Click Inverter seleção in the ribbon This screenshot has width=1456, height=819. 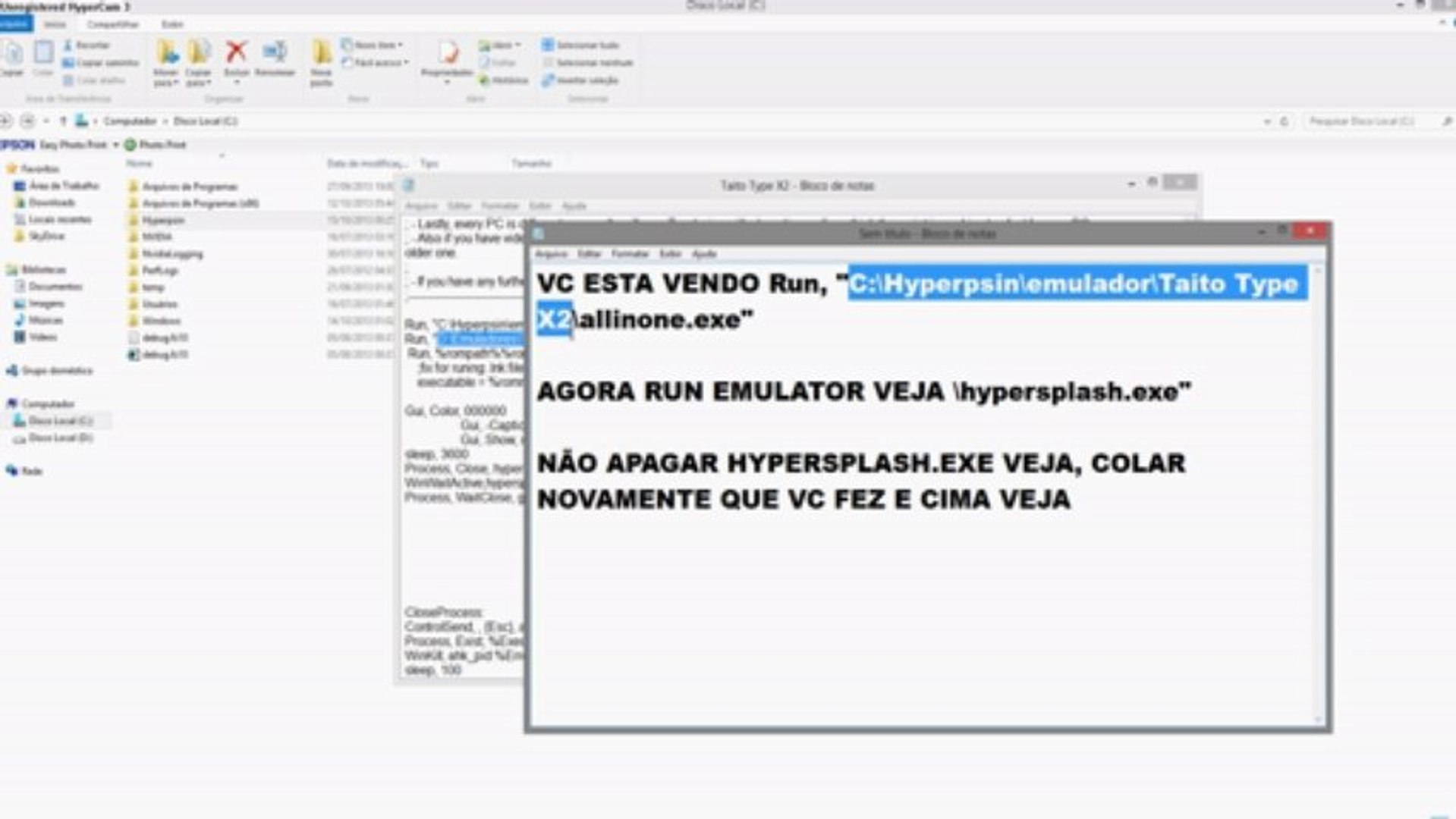[580, 80]
